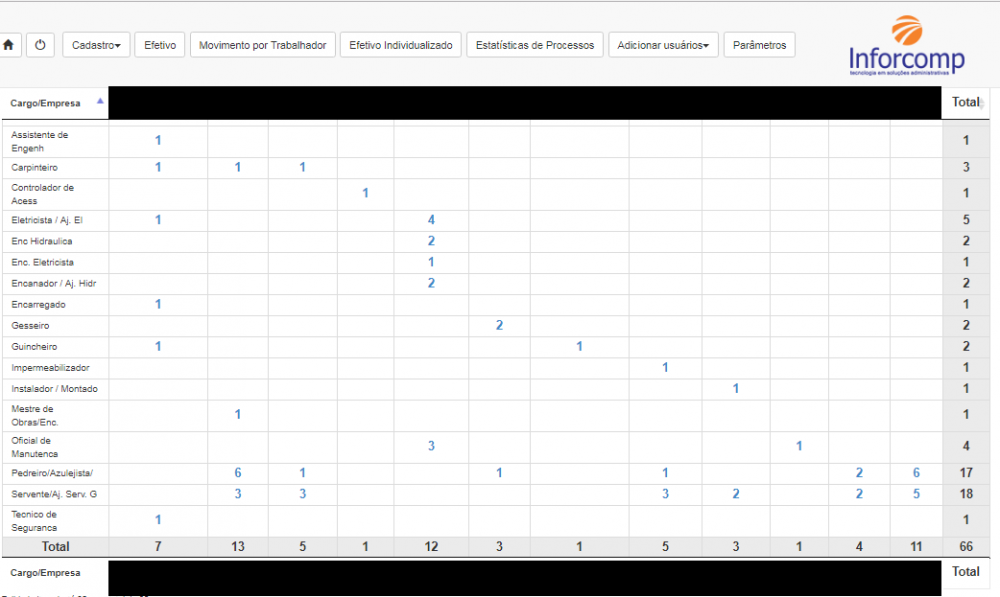
Task: Click sort arrows beside Total header
Action: [982, 103]
